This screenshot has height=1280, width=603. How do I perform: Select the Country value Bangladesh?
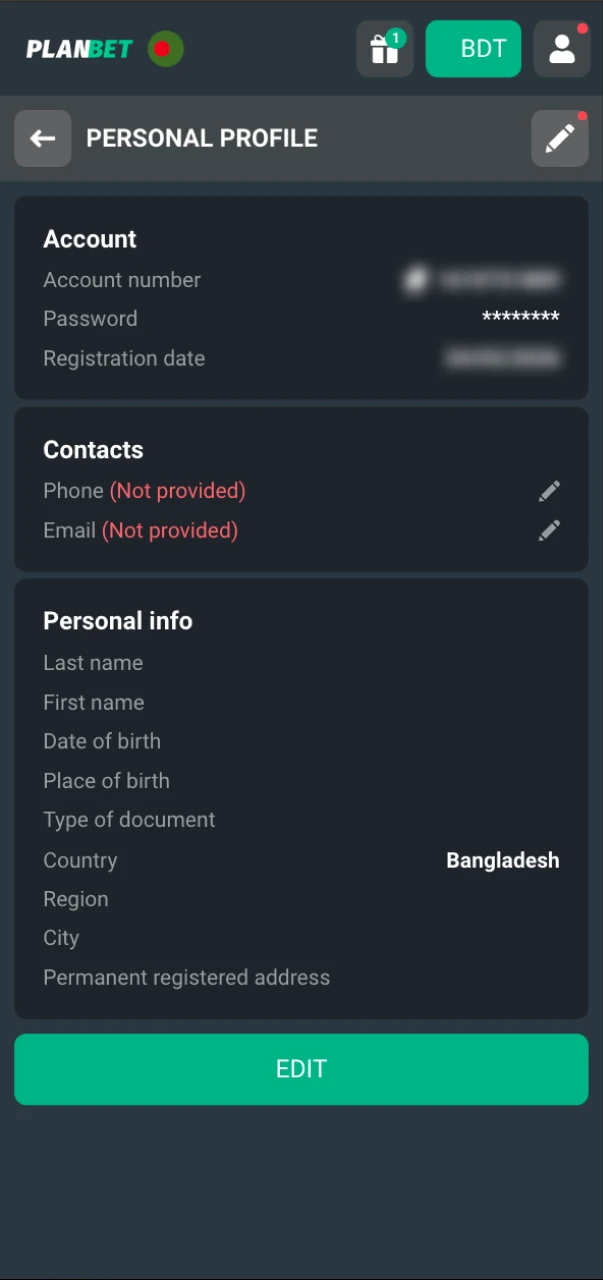[503, 860]
